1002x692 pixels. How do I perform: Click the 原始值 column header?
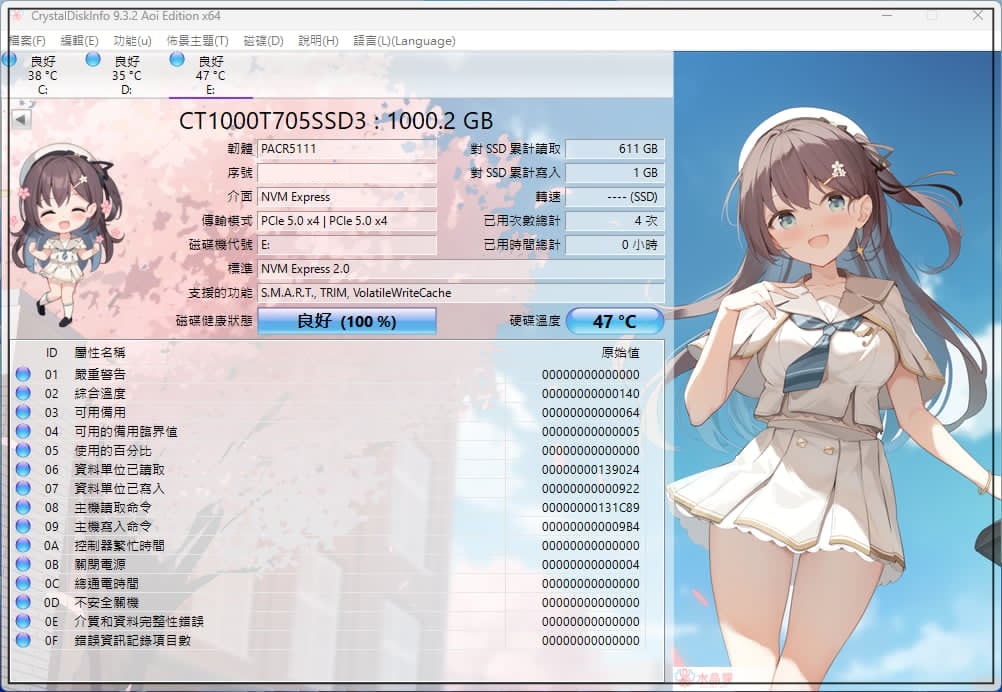(x=620, y=353)
